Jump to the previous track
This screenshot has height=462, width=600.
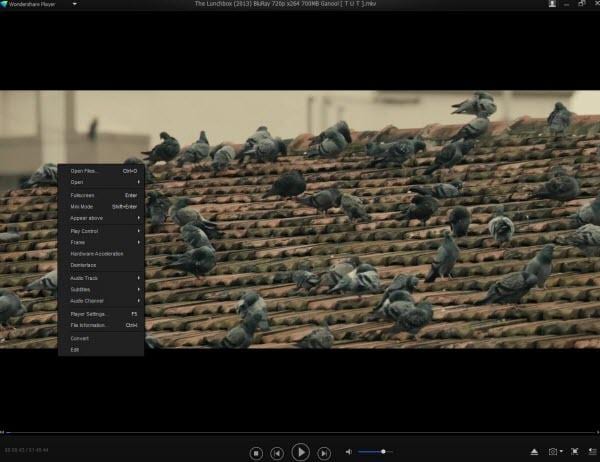277,453
